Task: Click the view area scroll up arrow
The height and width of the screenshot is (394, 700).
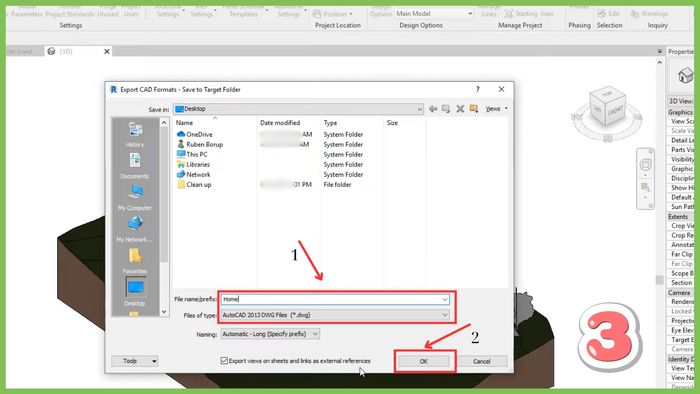Action: click(x=660, y=62)
